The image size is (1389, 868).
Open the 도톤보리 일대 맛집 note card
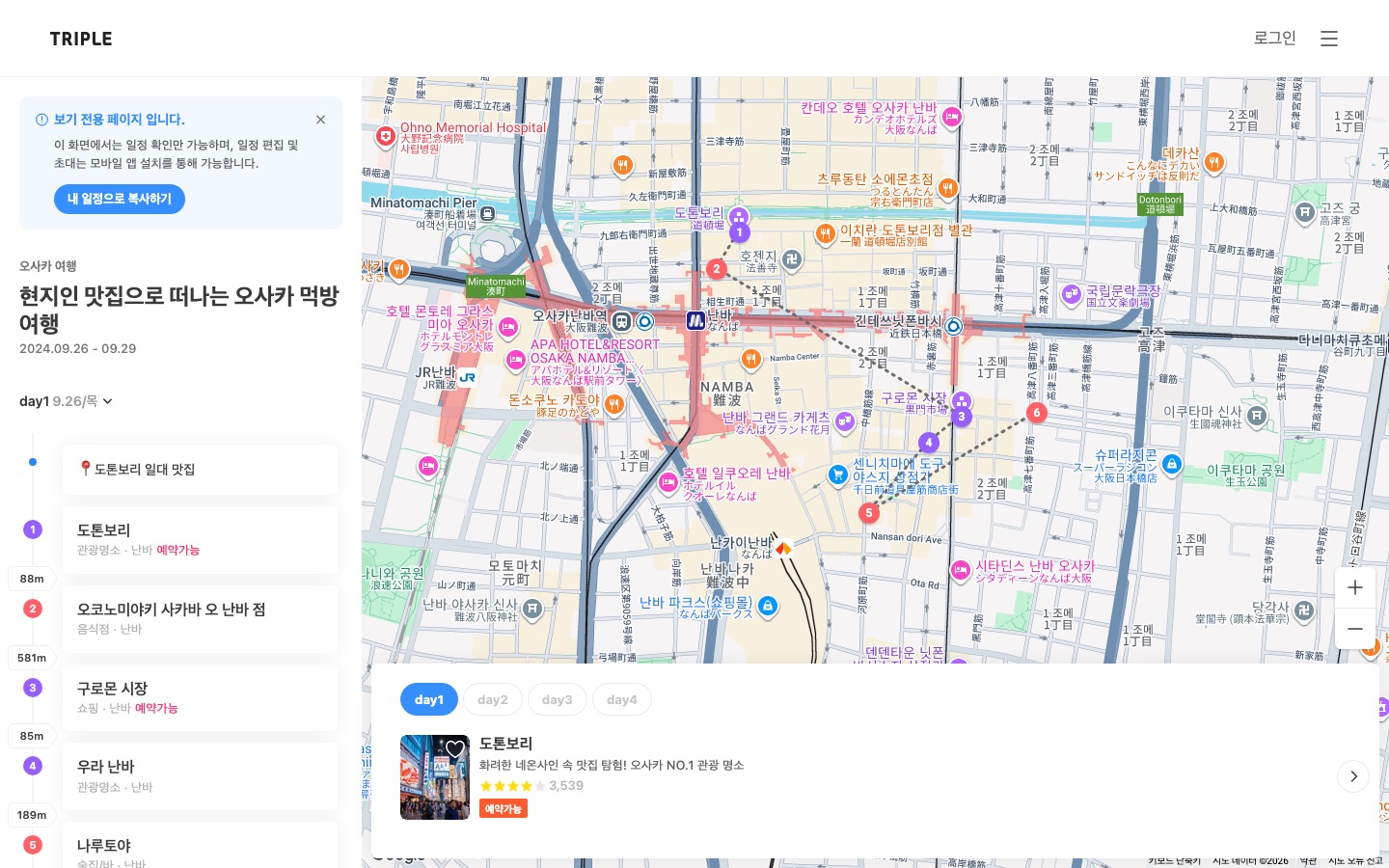[x=201, y=470]
